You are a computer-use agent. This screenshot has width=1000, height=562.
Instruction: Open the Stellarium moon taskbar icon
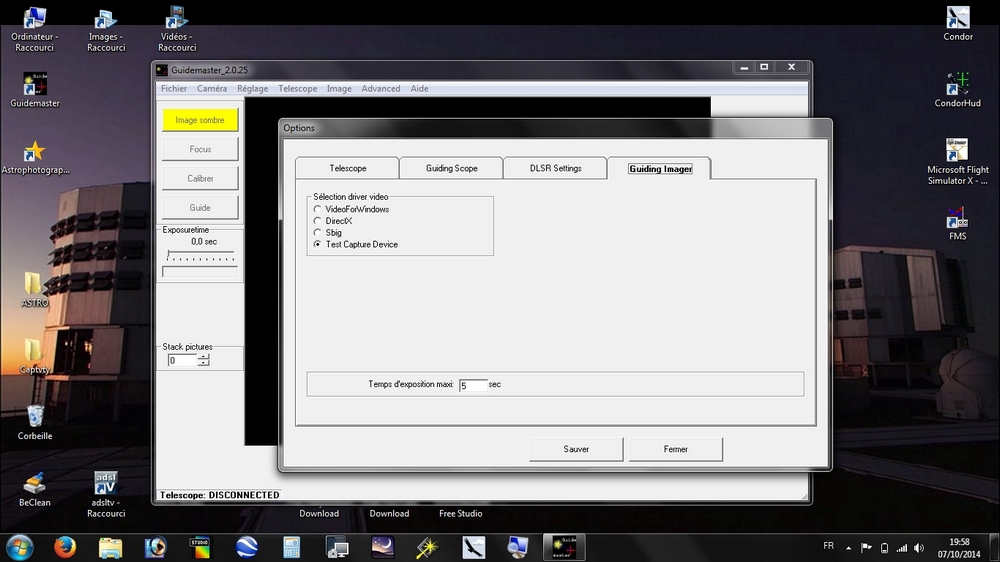pos(383,547)
